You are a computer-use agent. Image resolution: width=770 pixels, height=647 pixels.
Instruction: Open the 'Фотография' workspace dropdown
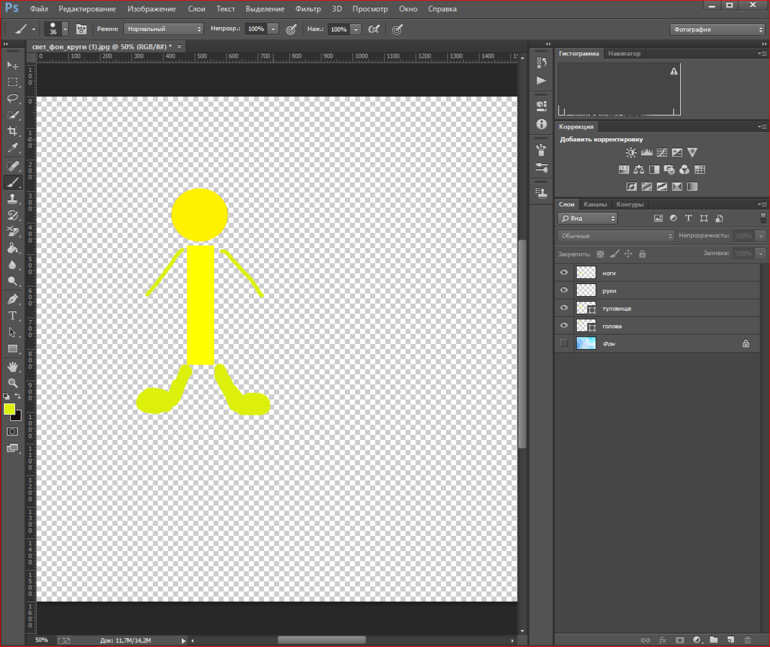(716, 29)
